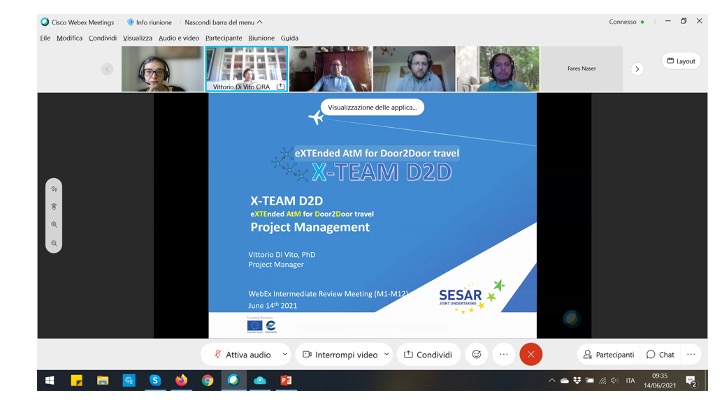The width and height of the screenshot is (720, 405).
Task: Select the Fares Naser participant tile
Action: point(582,69)
